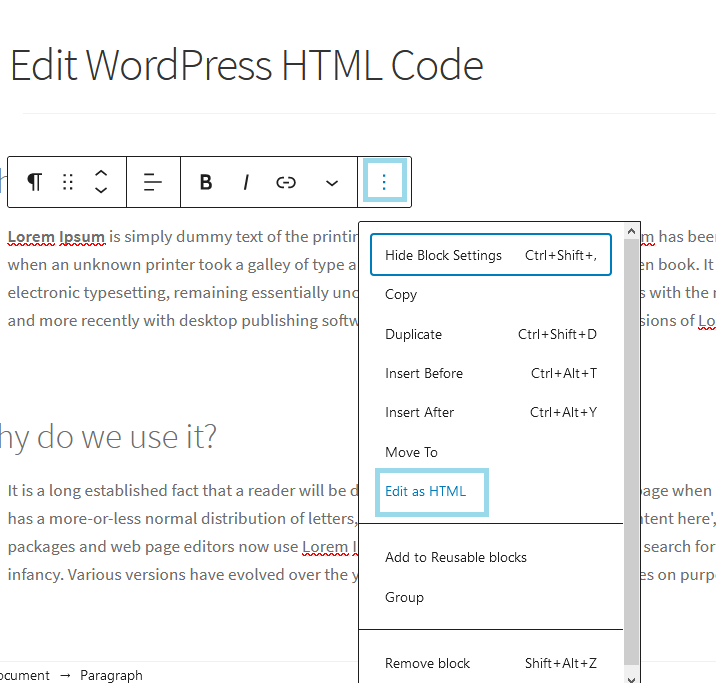This screenshot has height=683, width=716.
Task: Move block up with the up arrow
Action: (100, 174)
